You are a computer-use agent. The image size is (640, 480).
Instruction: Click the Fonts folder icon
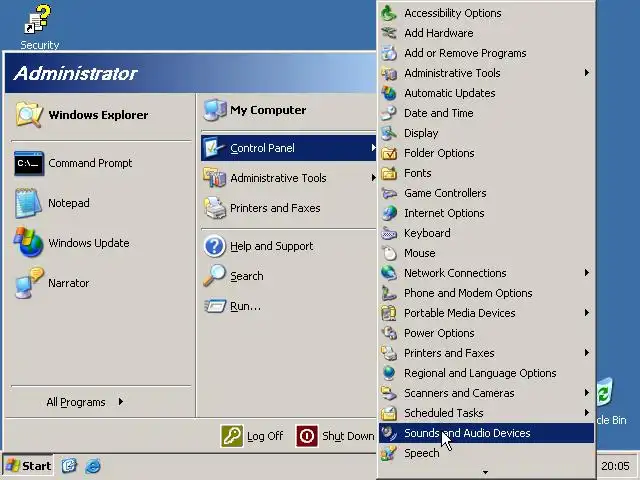coord(389,173)
